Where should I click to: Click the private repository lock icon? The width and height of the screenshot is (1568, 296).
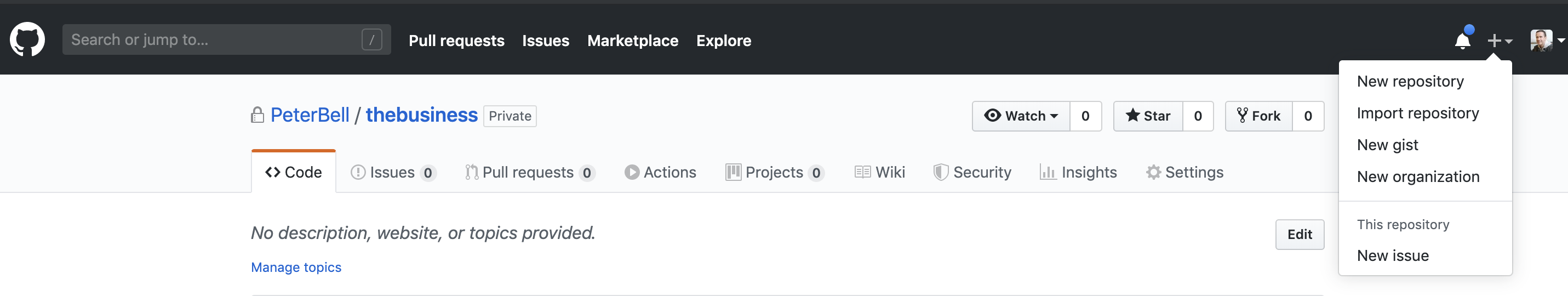pos(257,115)
